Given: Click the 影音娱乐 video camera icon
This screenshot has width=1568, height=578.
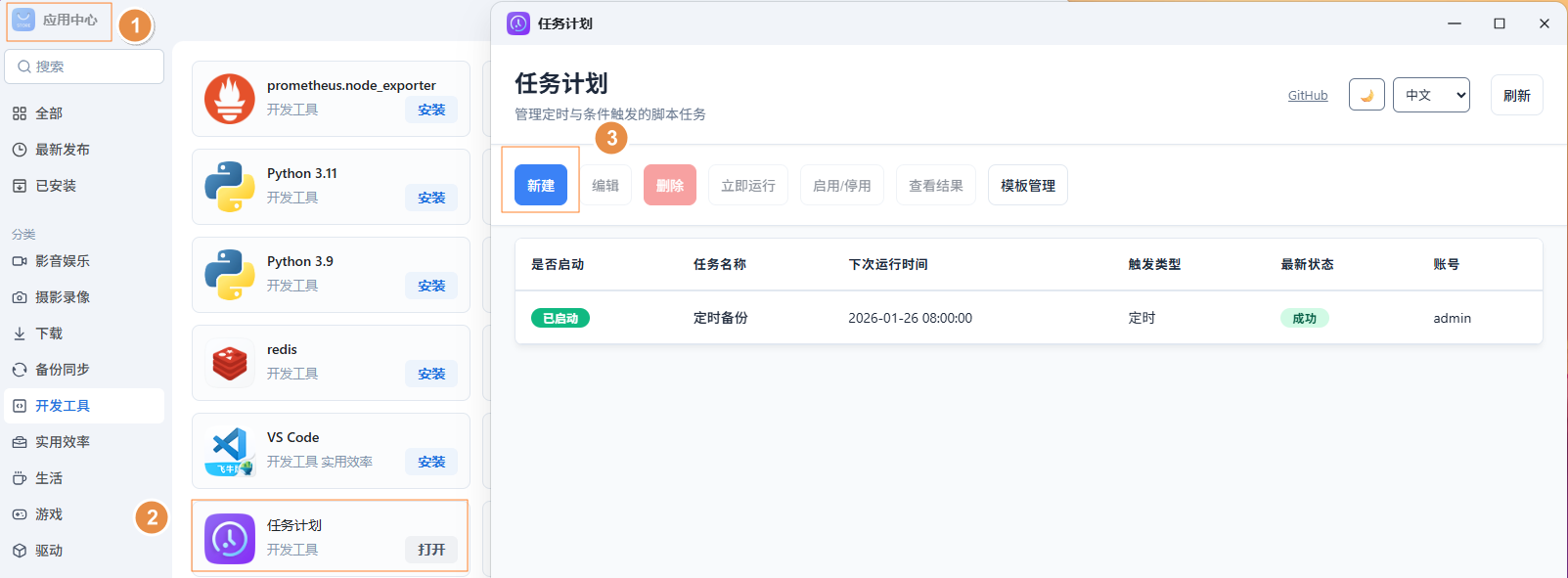Looking at the screenshot, I should pos(20,261).
